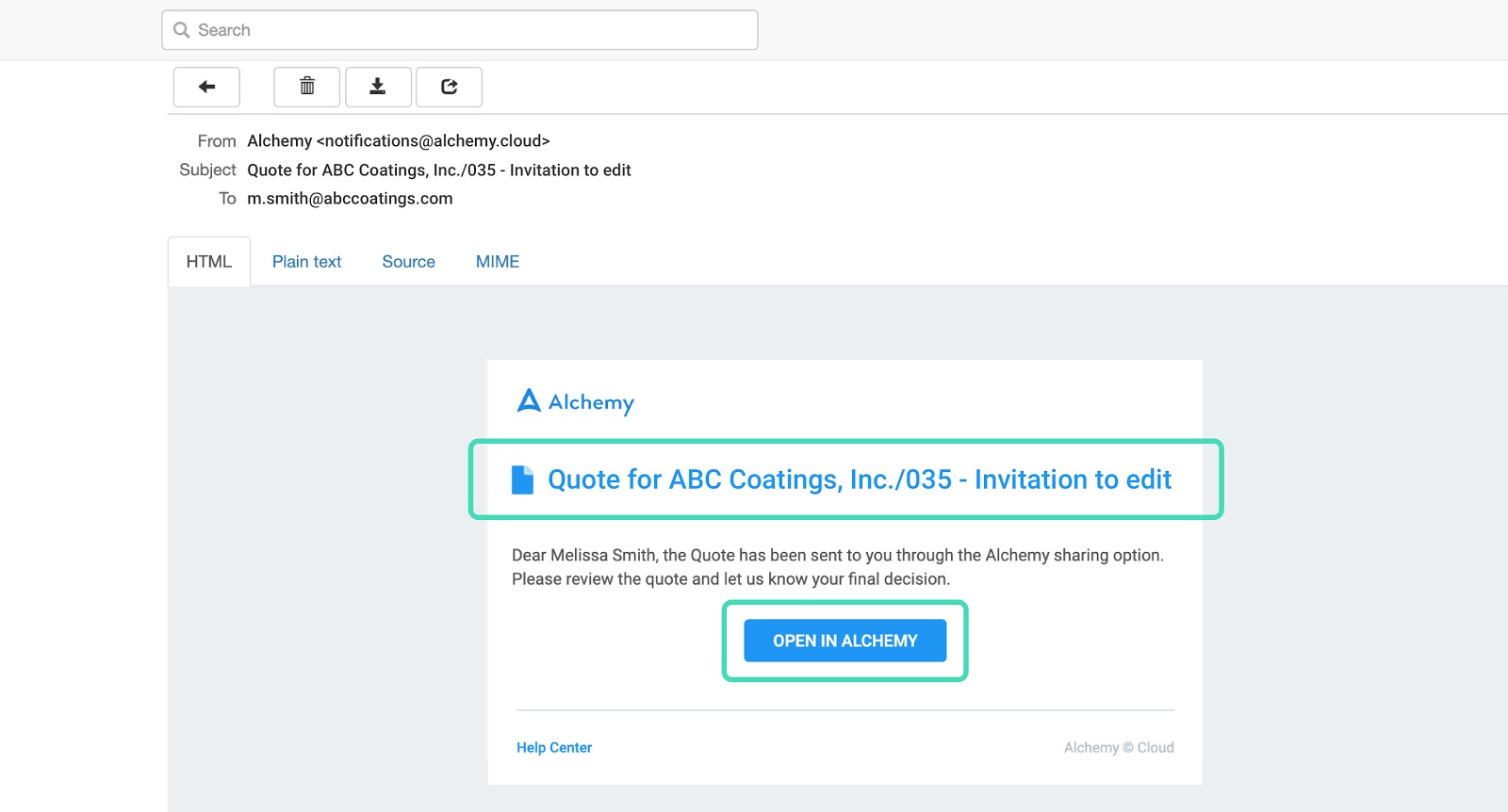The width and height of the screenshot is (1508, 812).
Task: Click the sender address notifications@alchemy.cloud
Action: click(434, 141)
